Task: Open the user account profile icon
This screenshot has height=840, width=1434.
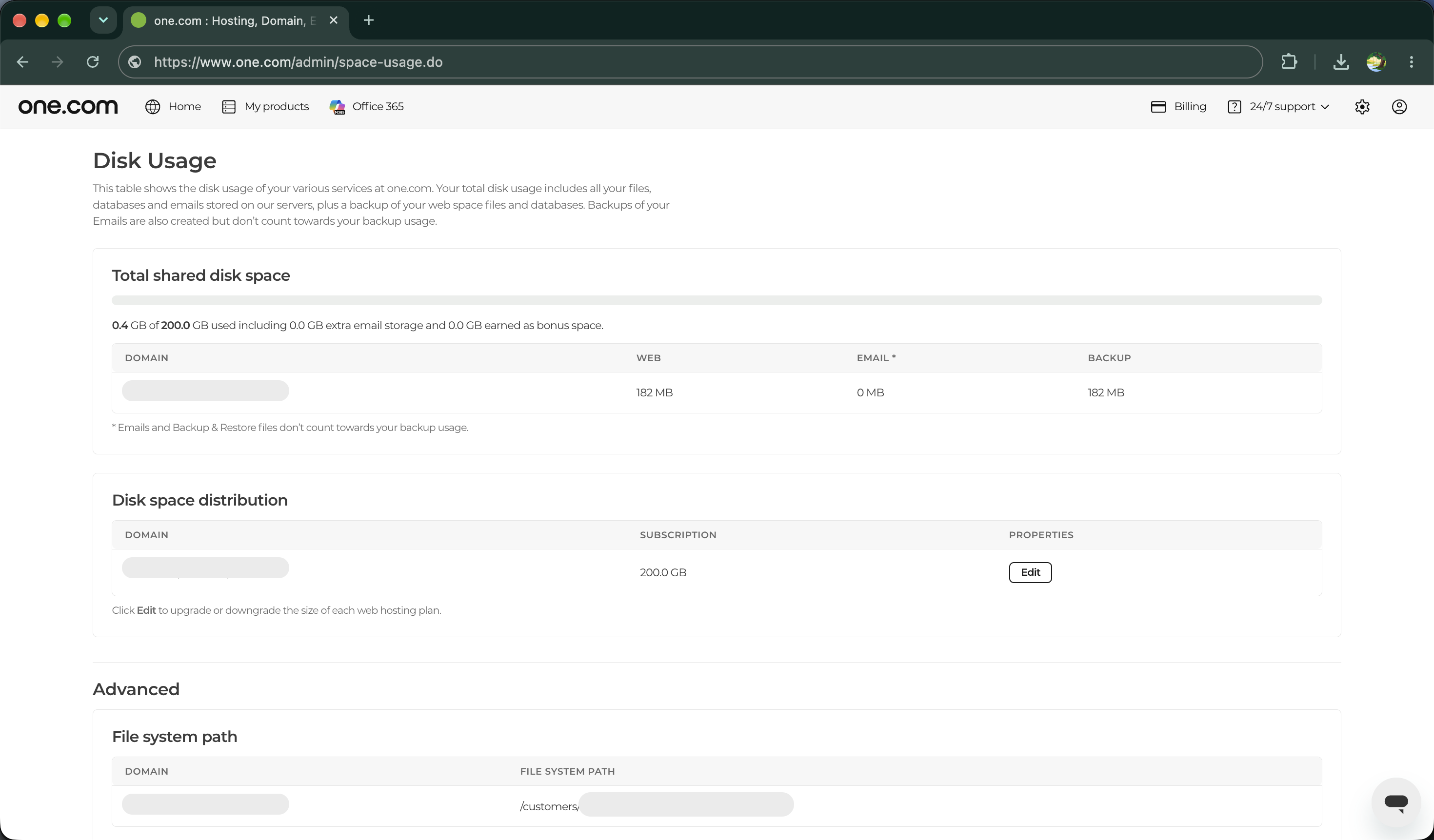Action: point(1399,107)
